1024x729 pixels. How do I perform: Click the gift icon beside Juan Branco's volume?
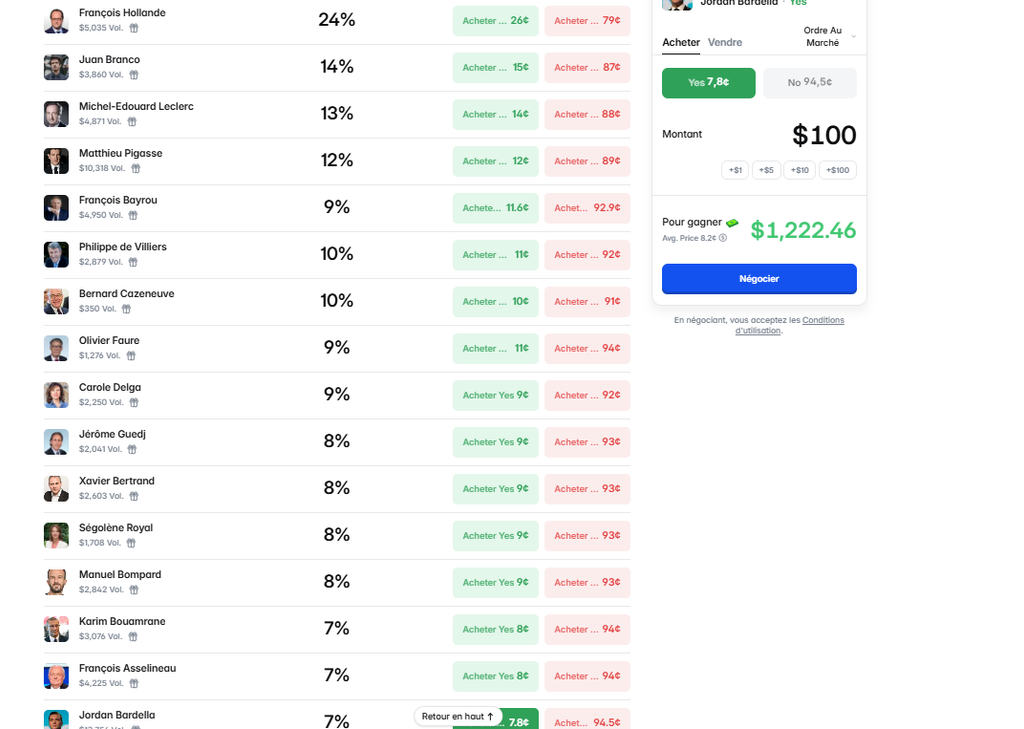pyautogui.click(x=134, y=75)
